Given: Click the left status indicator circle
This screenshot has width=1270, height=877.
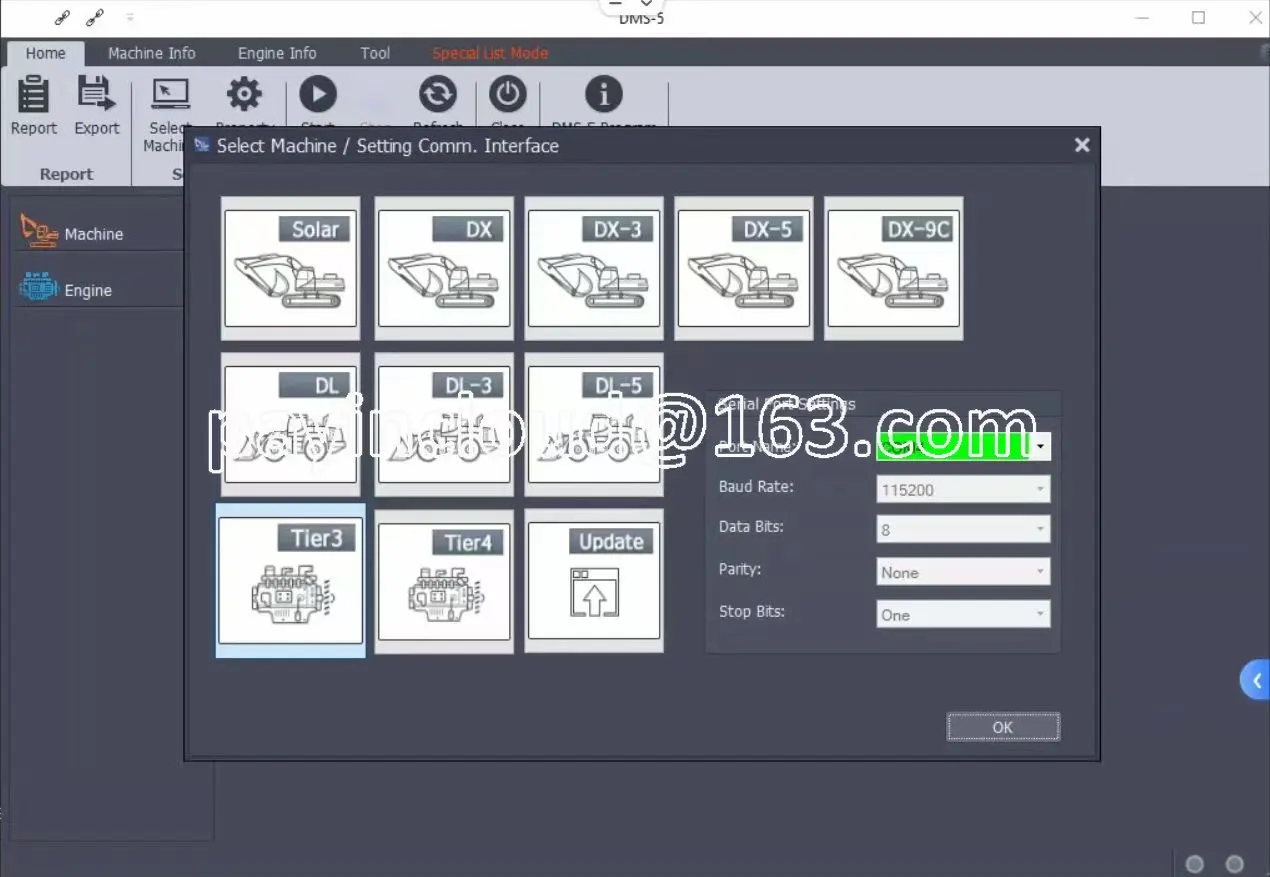Looking at the screenshot, I should [x=1194, y=864].
